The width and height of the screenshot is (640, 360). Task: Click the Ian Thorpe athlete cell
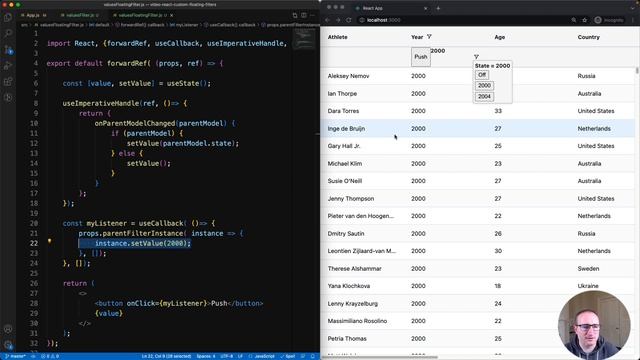(342, 93)
